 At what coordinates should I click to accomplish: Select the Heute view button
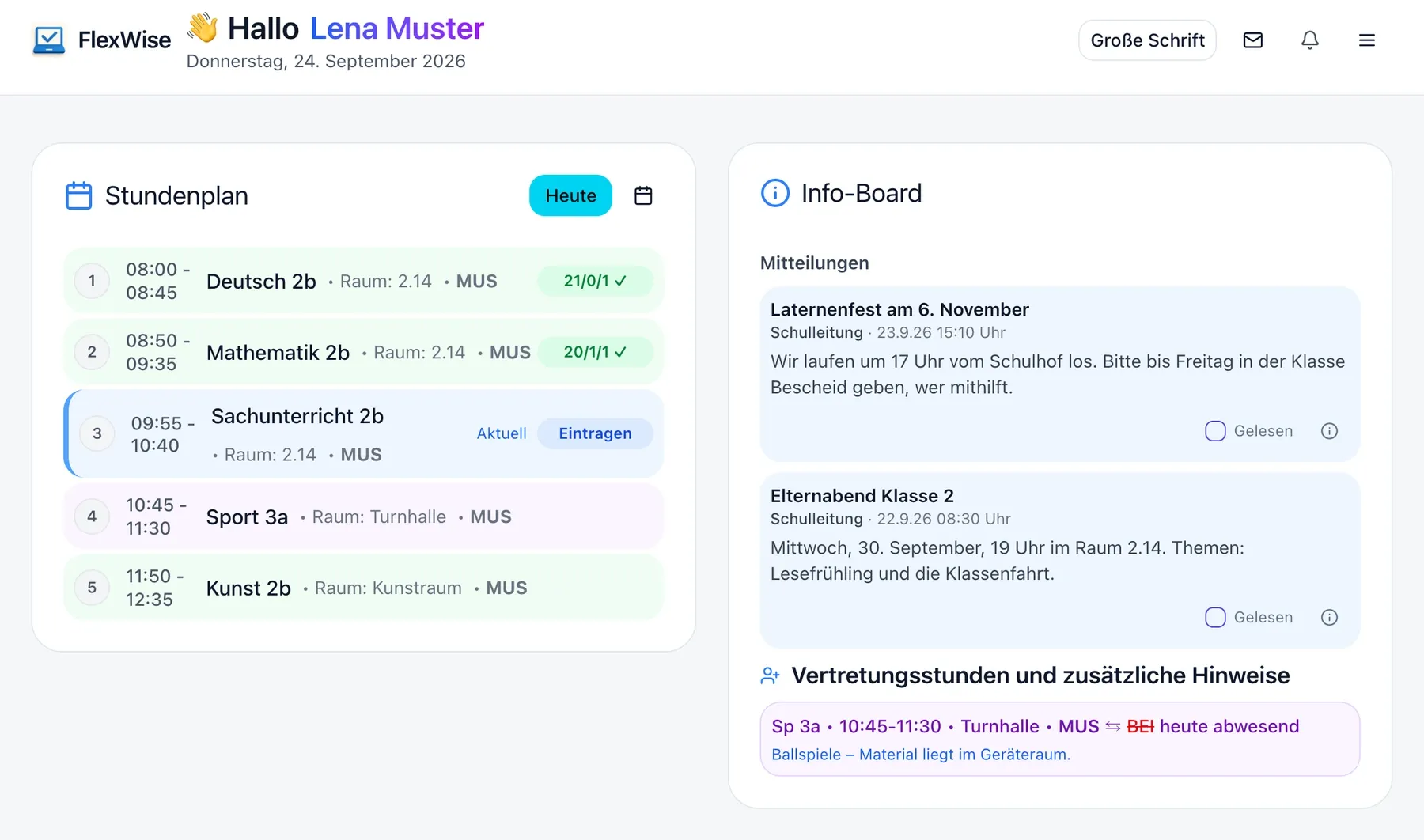tap(570, 195)
